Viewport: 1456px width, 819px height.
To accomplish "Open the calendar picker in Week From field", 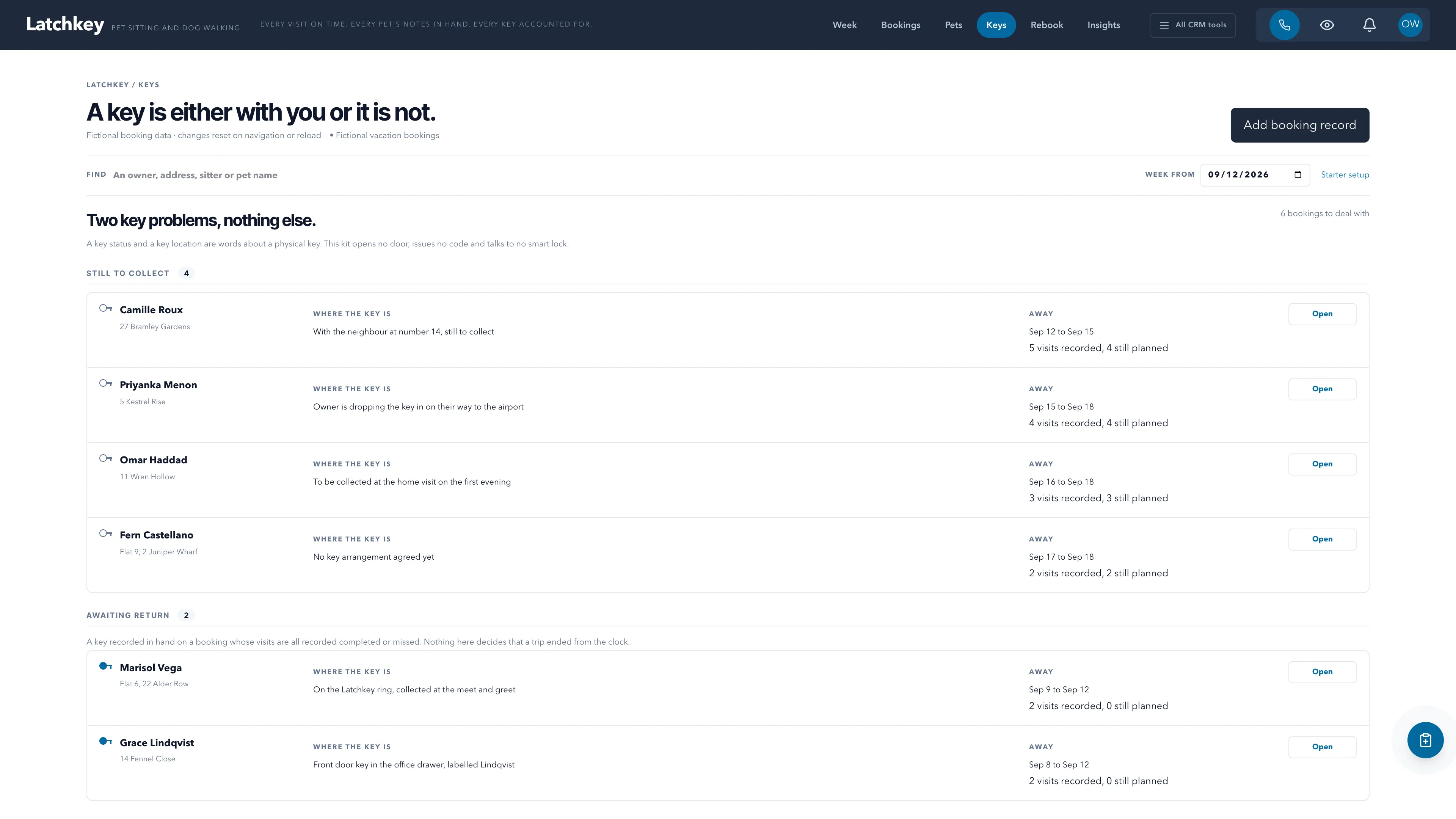I will [x=1298, y=175].
